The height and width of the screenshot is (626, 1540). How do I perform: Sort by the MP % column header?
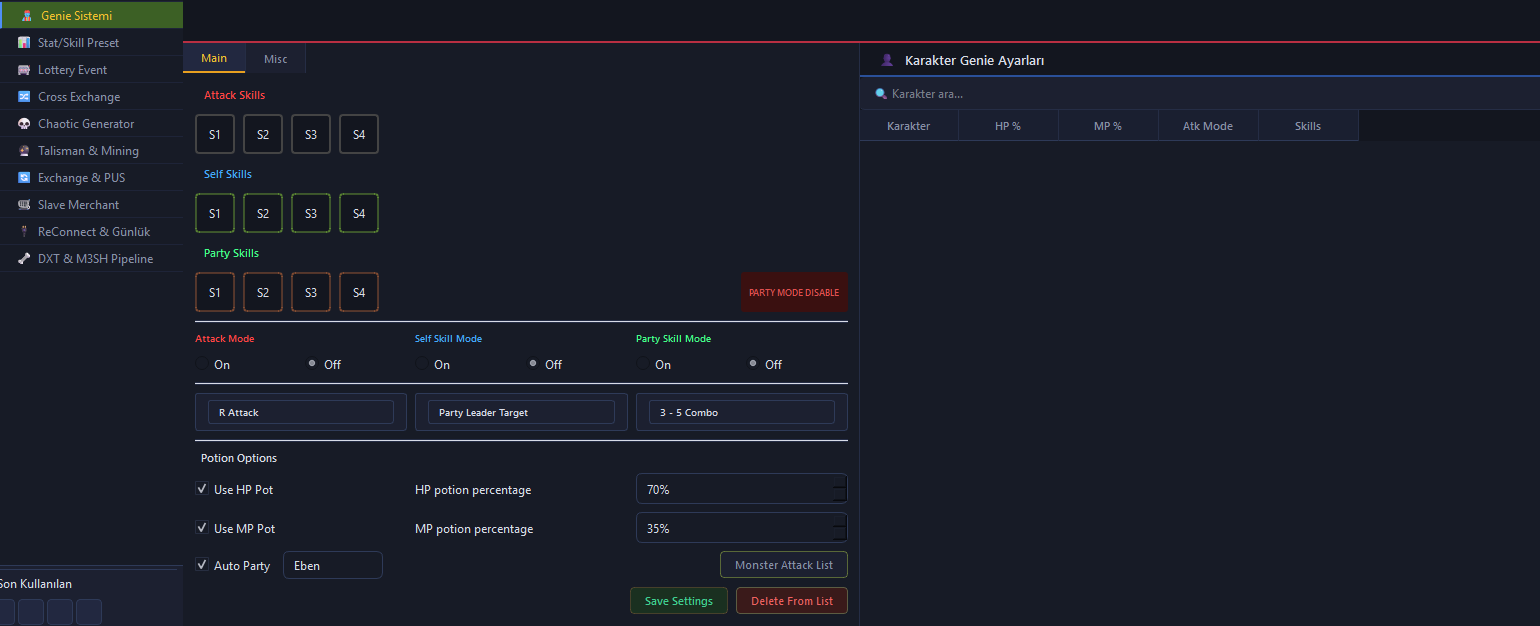pyautogui.click(x=1108, y=126)
